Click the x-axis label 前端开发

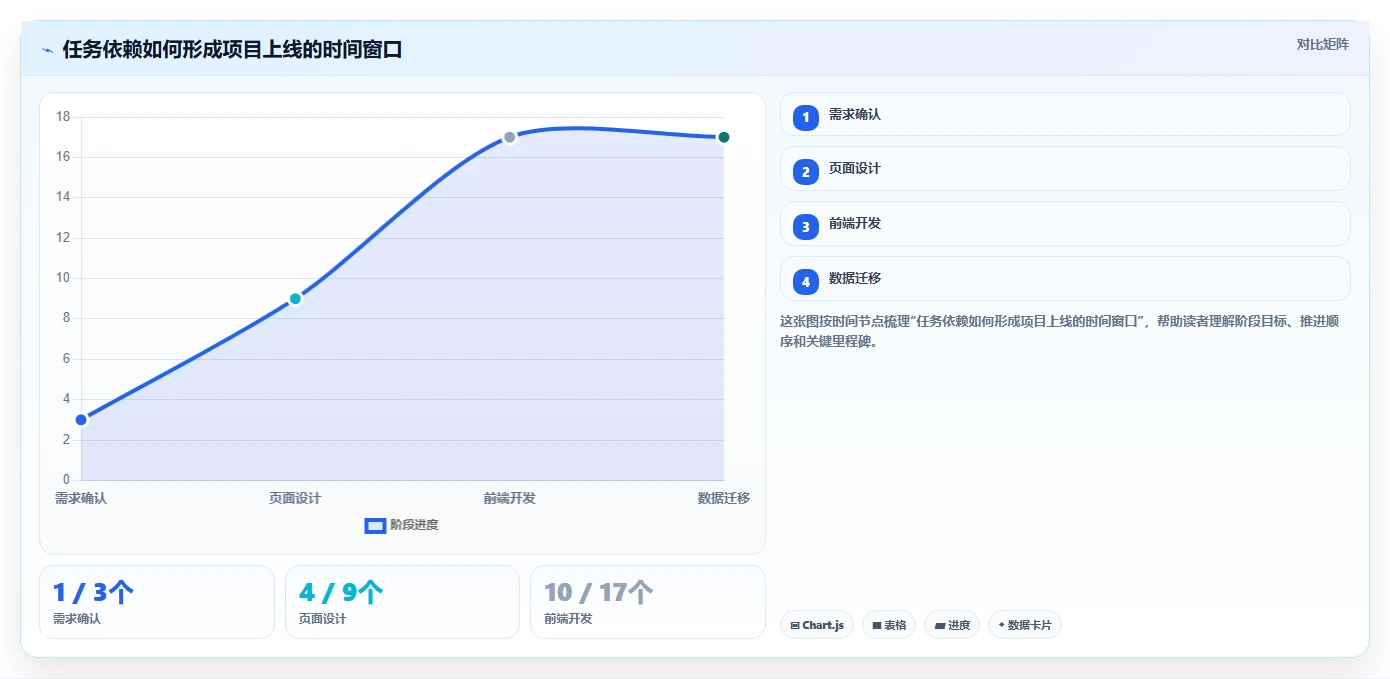(x=509, y=498)
